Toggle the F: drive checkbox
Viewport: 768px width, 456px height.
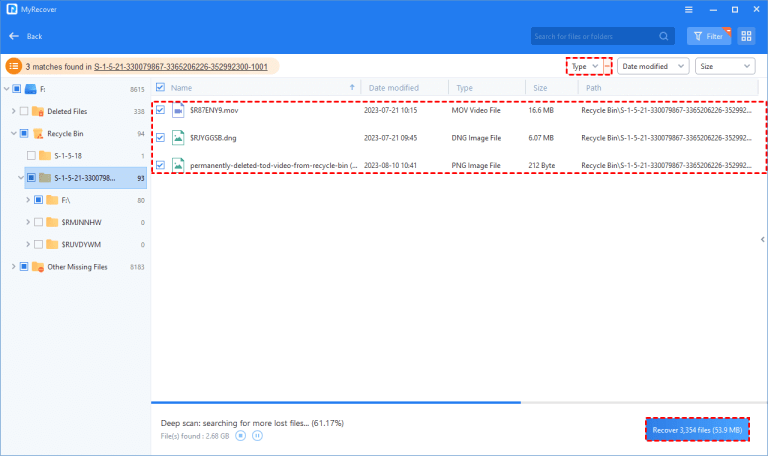17,89
